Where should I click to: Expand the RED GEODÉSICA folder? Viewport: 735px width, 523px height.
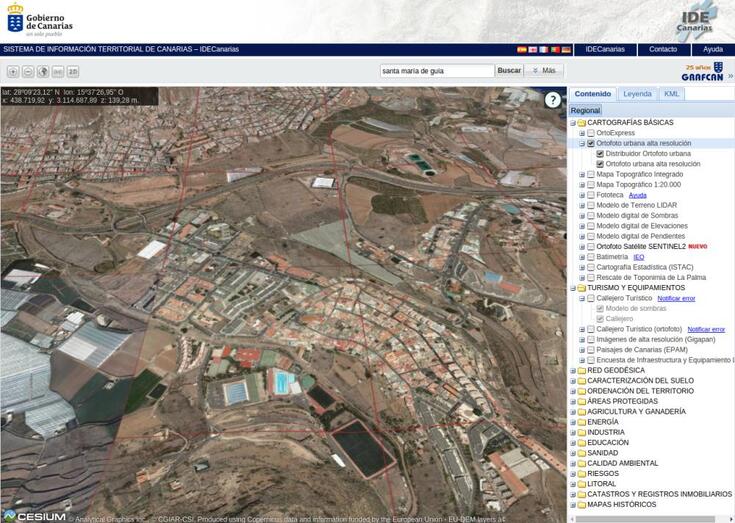point(573,370)
